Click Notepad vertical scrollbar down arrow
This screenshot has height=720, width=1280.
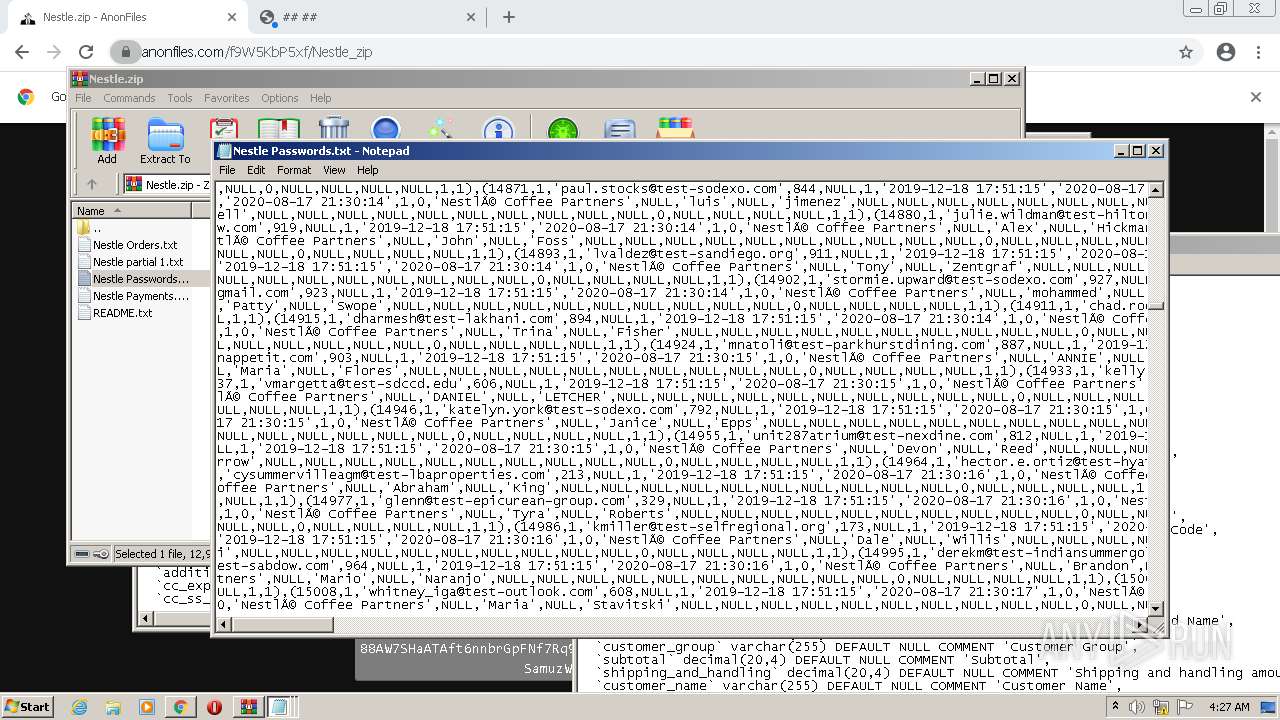pyautogui.click(x=1156, y=607)
